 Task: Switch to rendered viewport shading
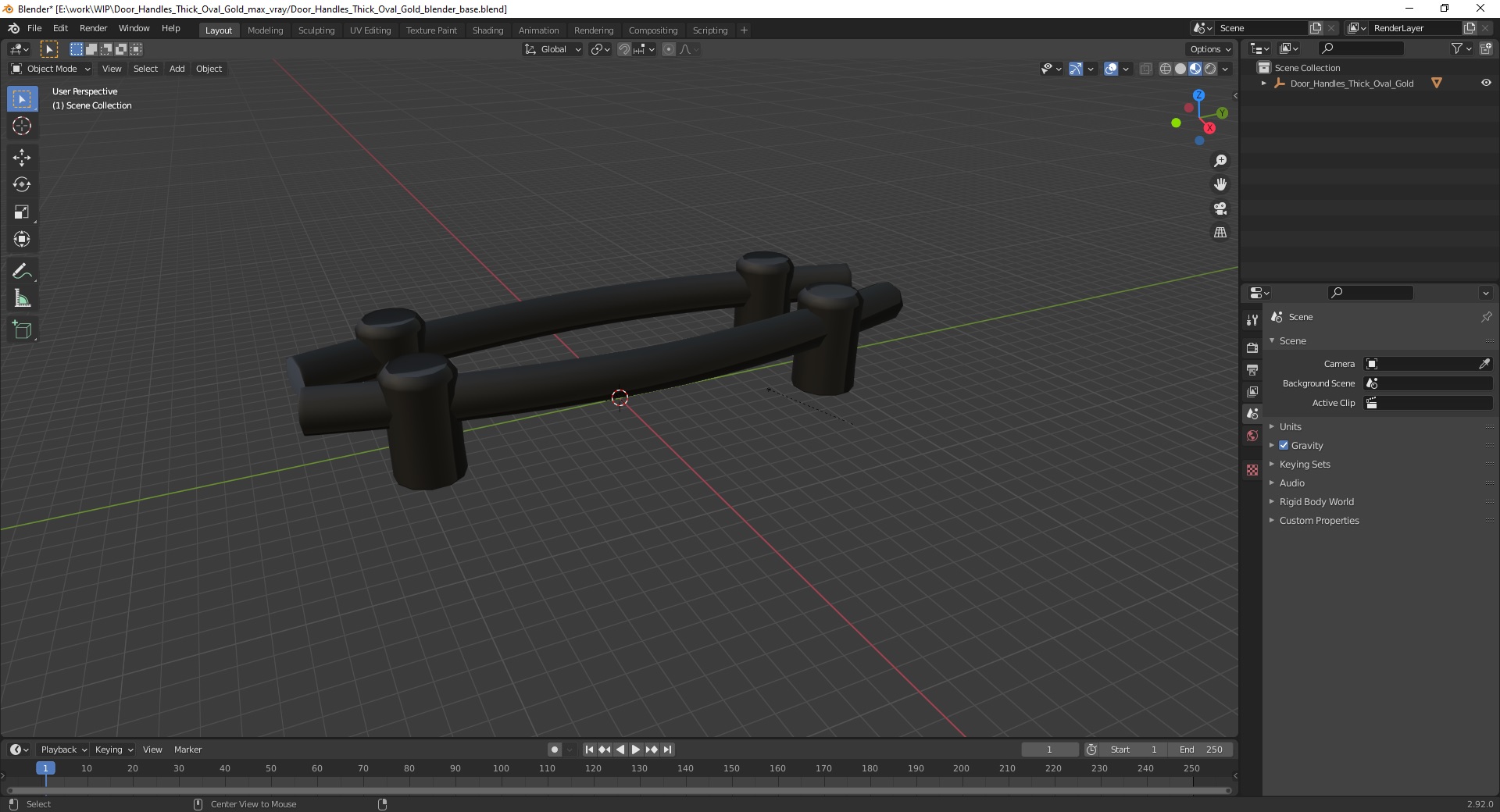click(x=1210, y=69)
